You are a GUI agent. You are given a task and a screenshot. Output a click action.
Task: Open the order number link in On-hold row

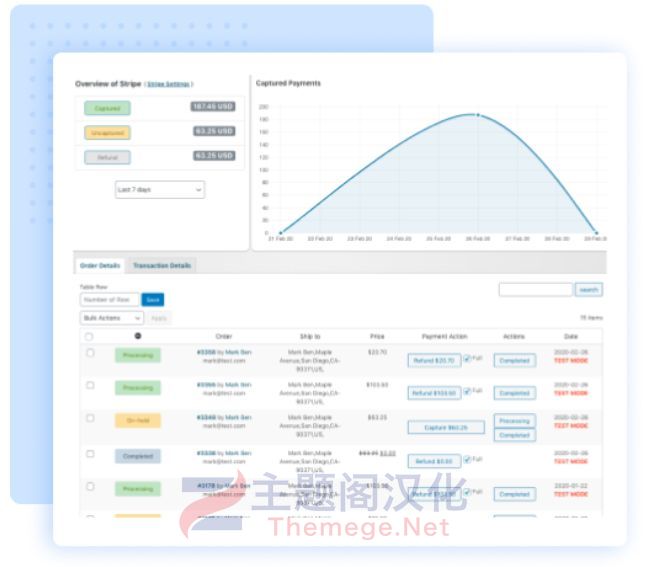[206, 418]
